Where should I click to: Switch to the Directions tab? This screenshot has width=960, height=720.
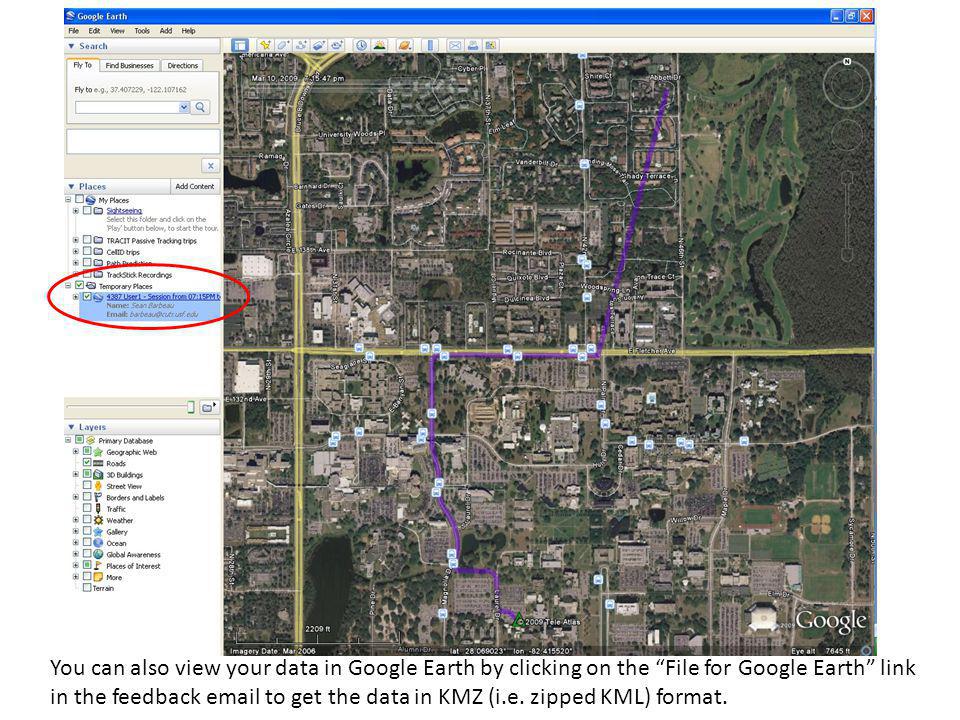[x=182, y=66]
